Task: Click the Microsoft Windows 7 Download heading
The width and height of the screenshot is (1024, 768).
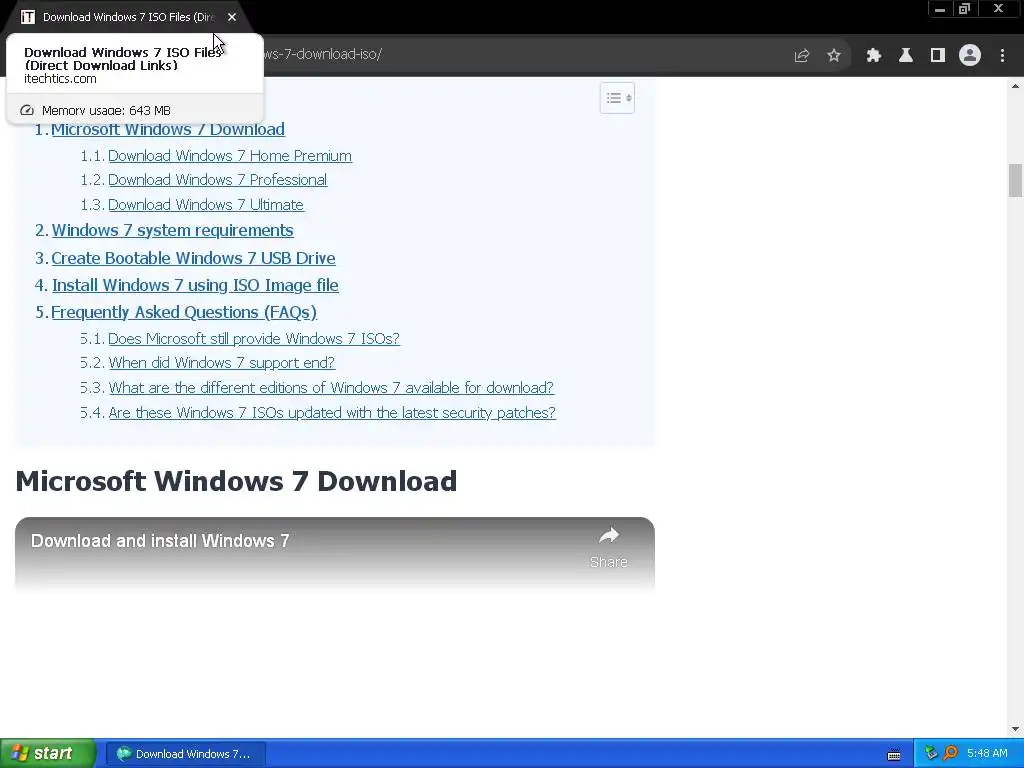Action: pyautogui.click(x=236, y=481)
